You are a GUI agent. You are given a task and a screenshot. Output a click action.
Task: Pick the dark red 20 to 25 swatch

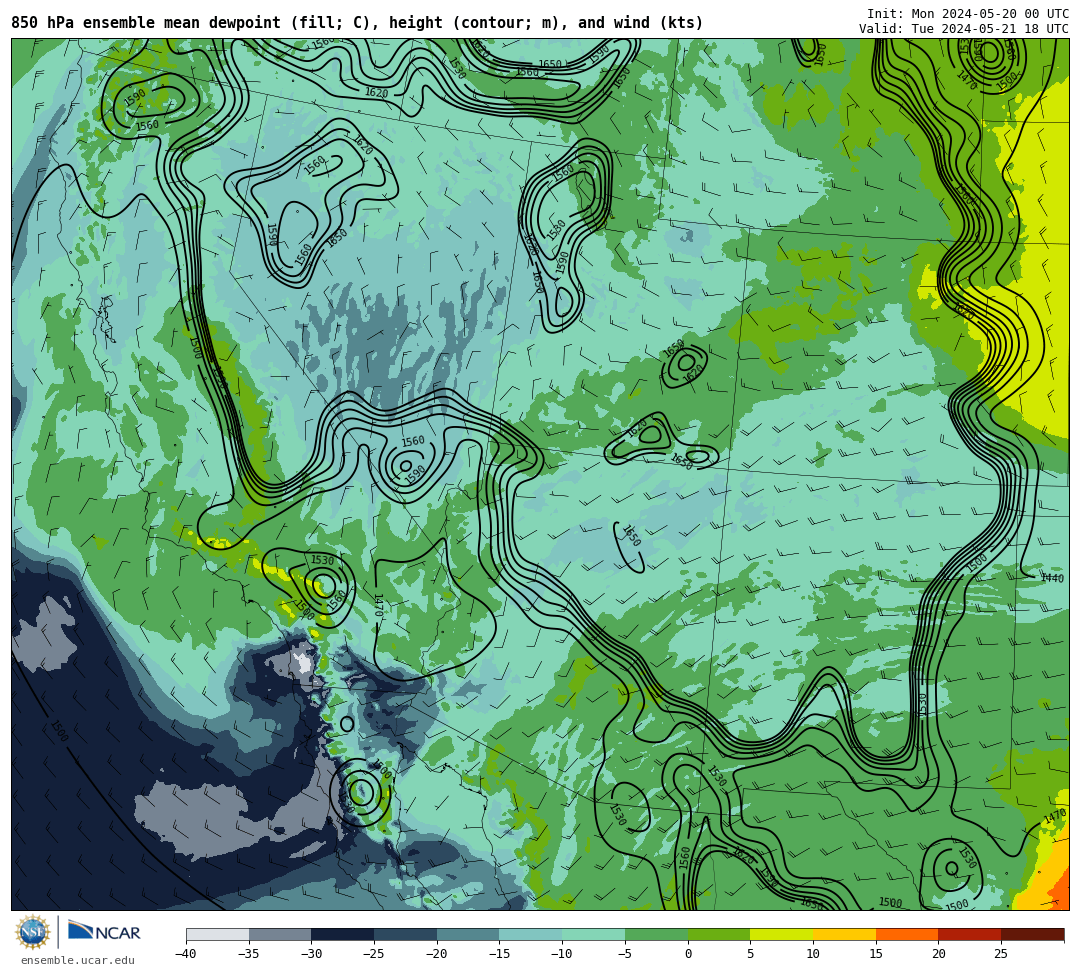[x=970, y=934]
